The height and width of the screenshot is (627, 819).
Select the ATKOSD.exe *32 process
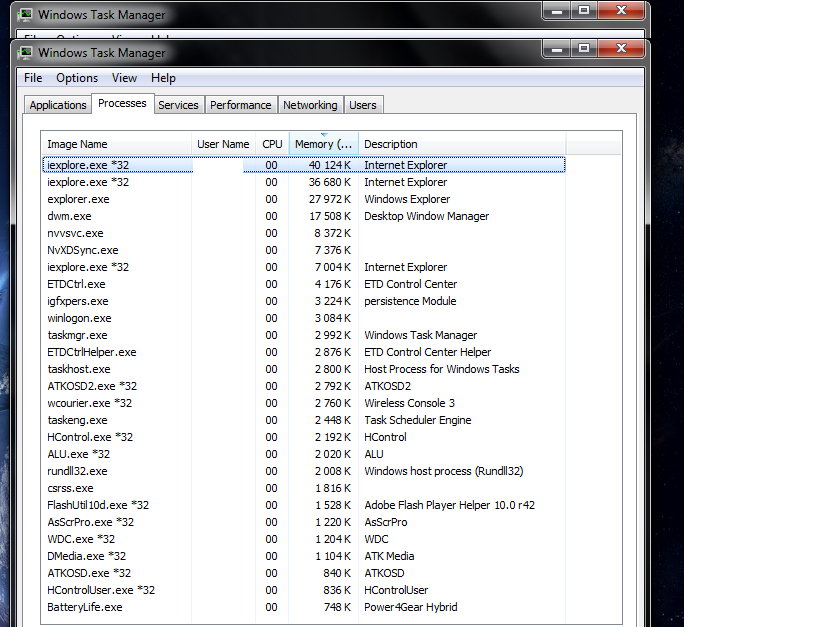point(303,573)
